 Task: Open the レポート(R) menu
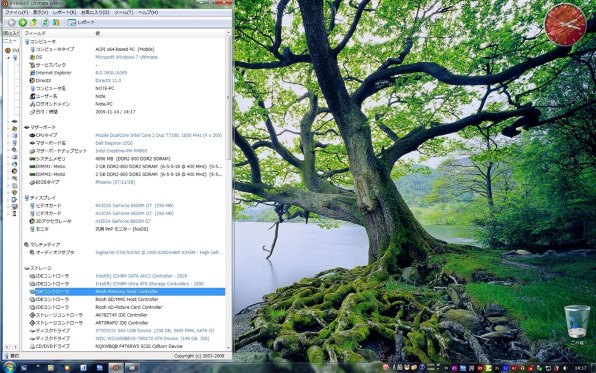tap(64, 13)
